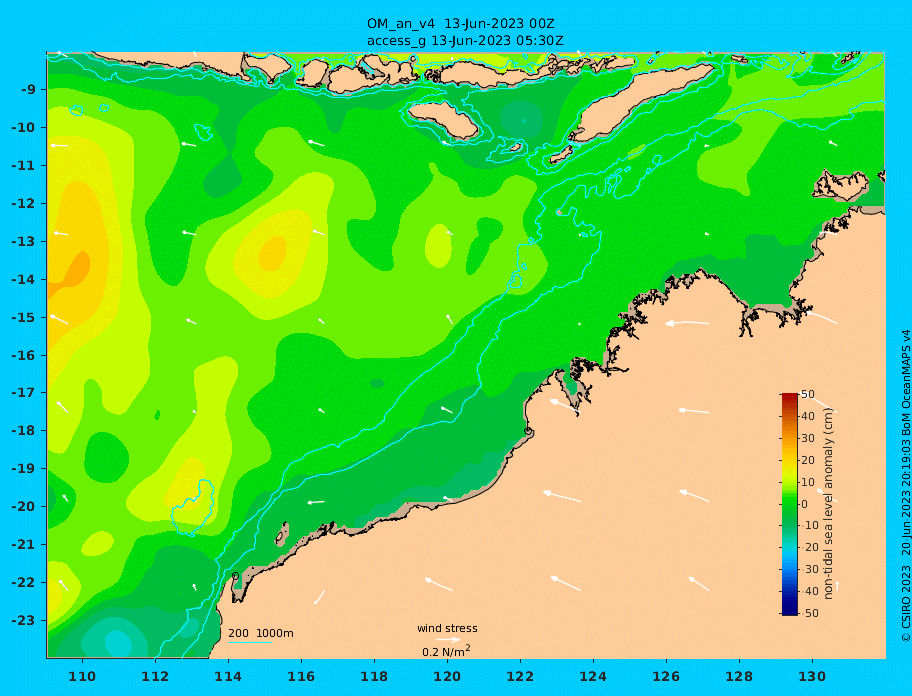
Task: Click the latitude axis label "-9"
Action: click(x=29, y=90)
